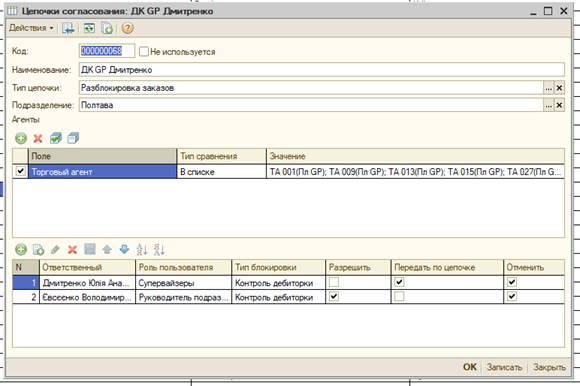Click the Передать по цепочке column header

(x=447, y=267)
